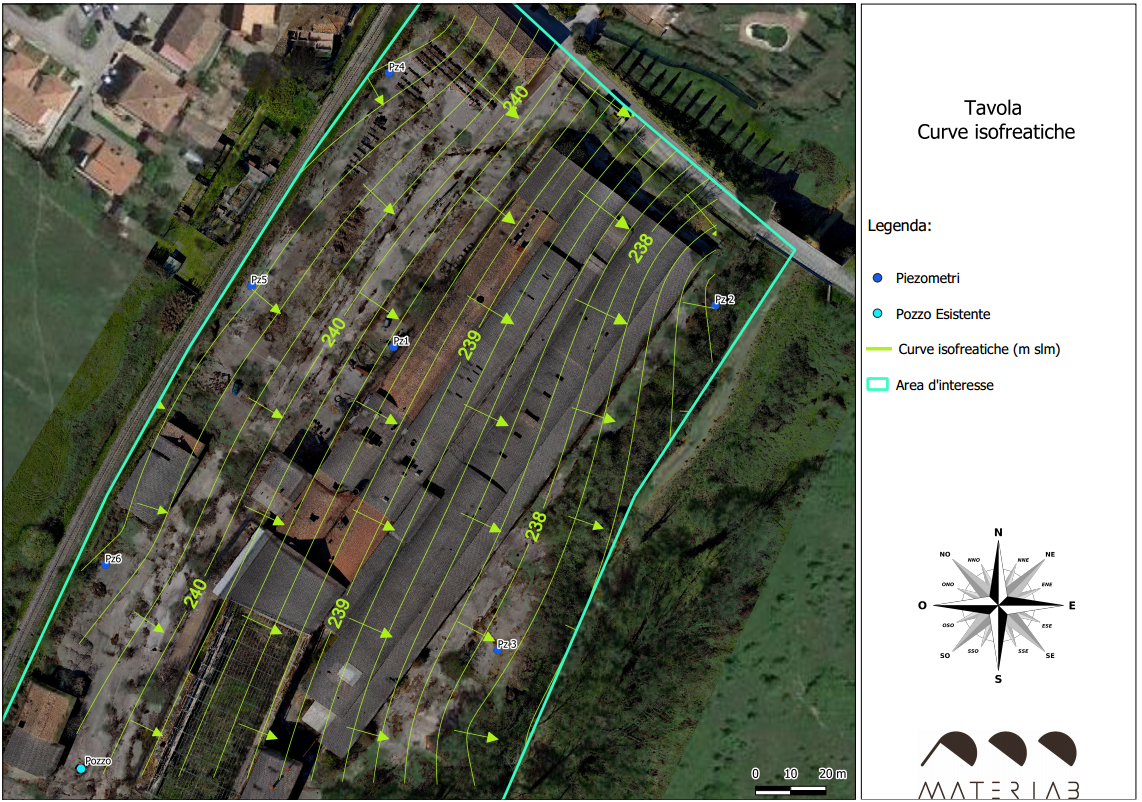Click the Pz 3 piezometer marker

(x=497, y=649)
